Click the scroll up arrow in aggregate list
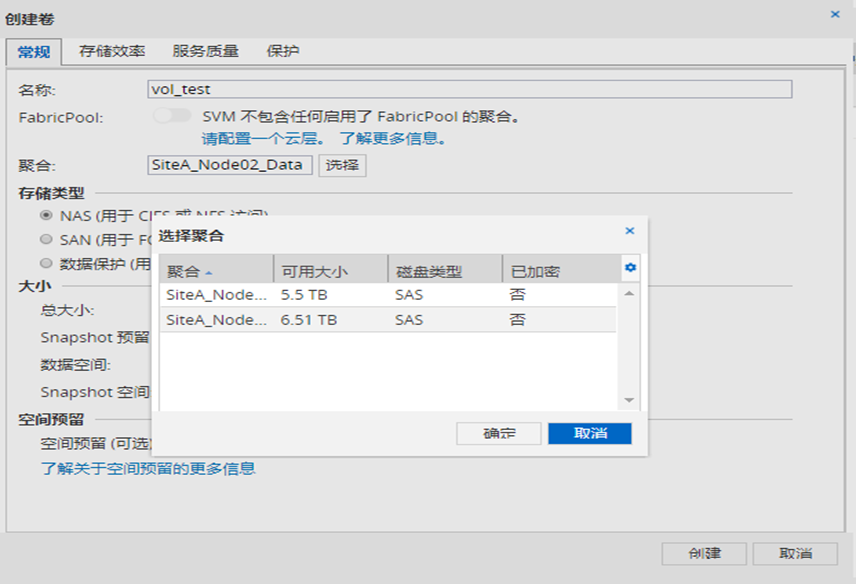Viewport: 856px width, 584px height. pos(630,294)
